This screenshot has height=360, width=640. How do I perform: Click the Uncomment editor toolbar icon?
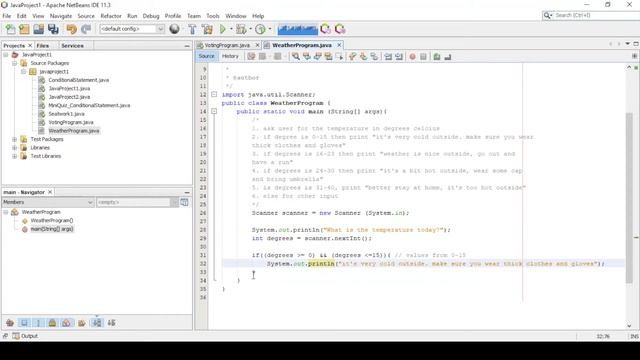pos(448,56)
